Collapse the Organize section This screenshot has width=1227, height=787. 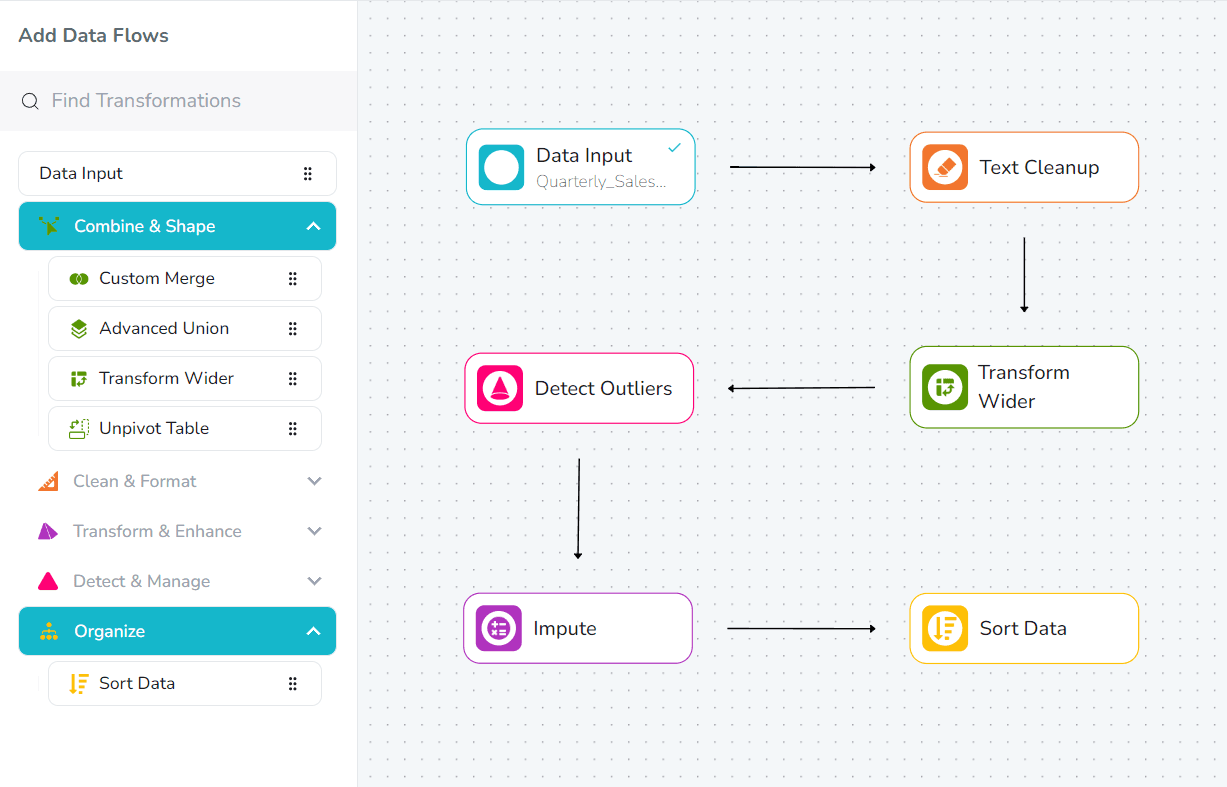(x=313, y=631)
